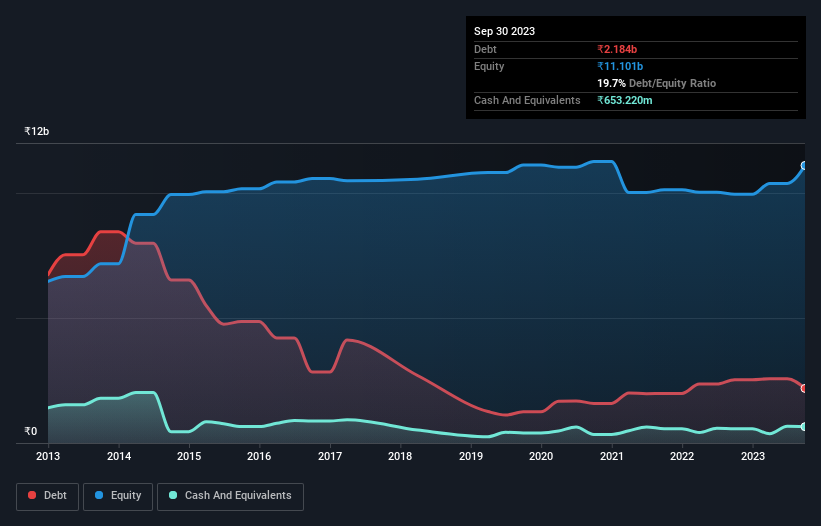The image size is (821, 526).
Task: Select the 2020 x-axis label
Action: pos(541,456)
